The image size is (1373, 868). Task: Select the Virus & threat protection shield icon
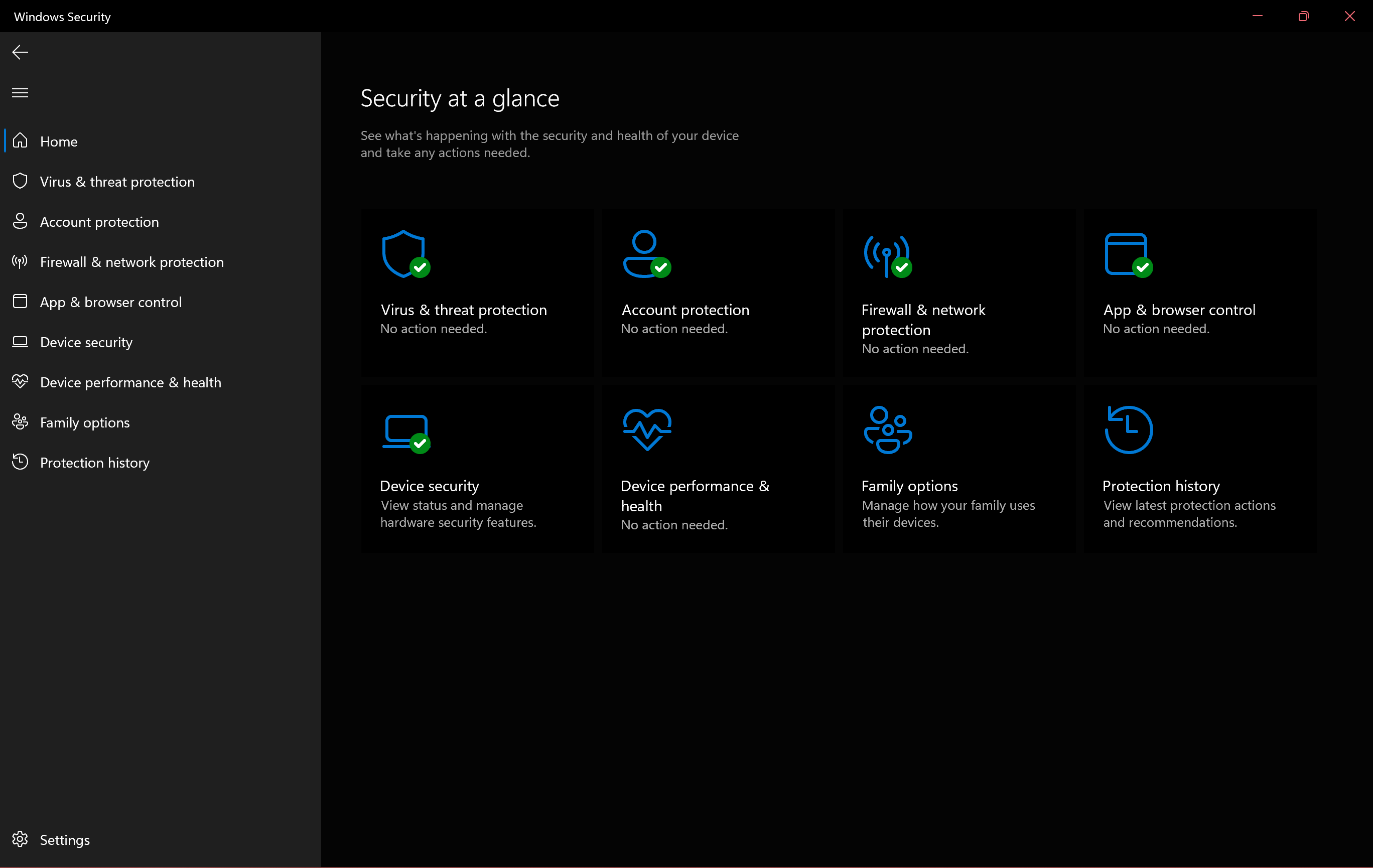20,181
